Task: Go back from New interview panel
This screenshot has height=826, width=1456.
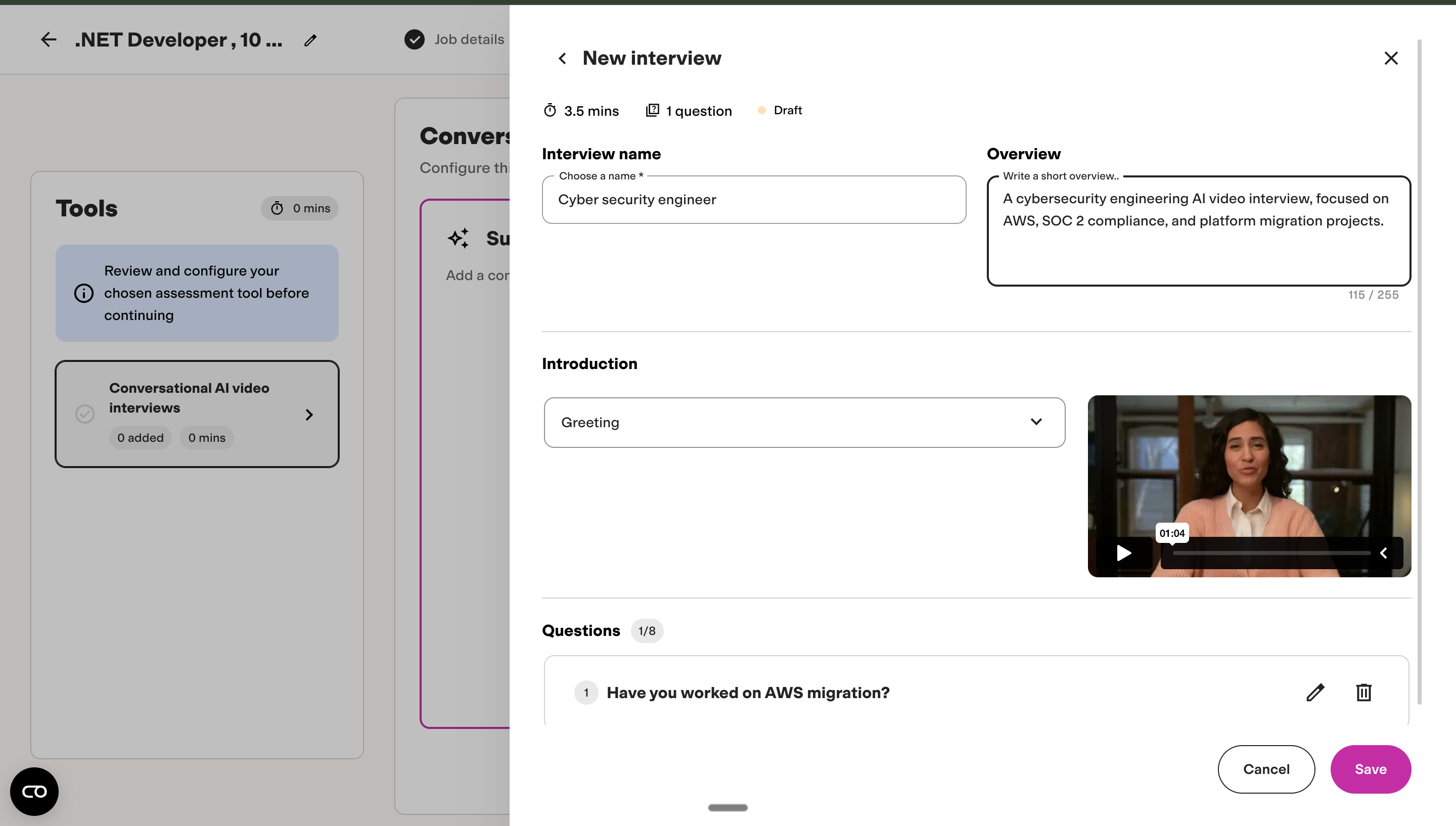Action: pyautogui.click(x=562, y=59)
